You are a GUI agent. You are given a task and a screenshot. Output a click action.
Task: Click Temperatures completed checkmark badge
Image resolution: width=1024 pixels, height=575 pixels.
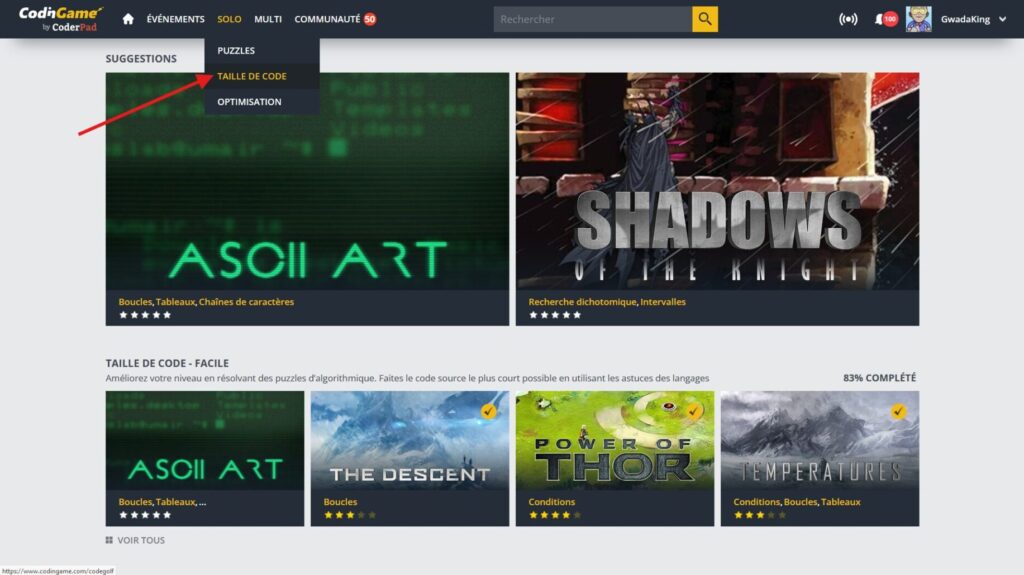(x=899, y=411)
